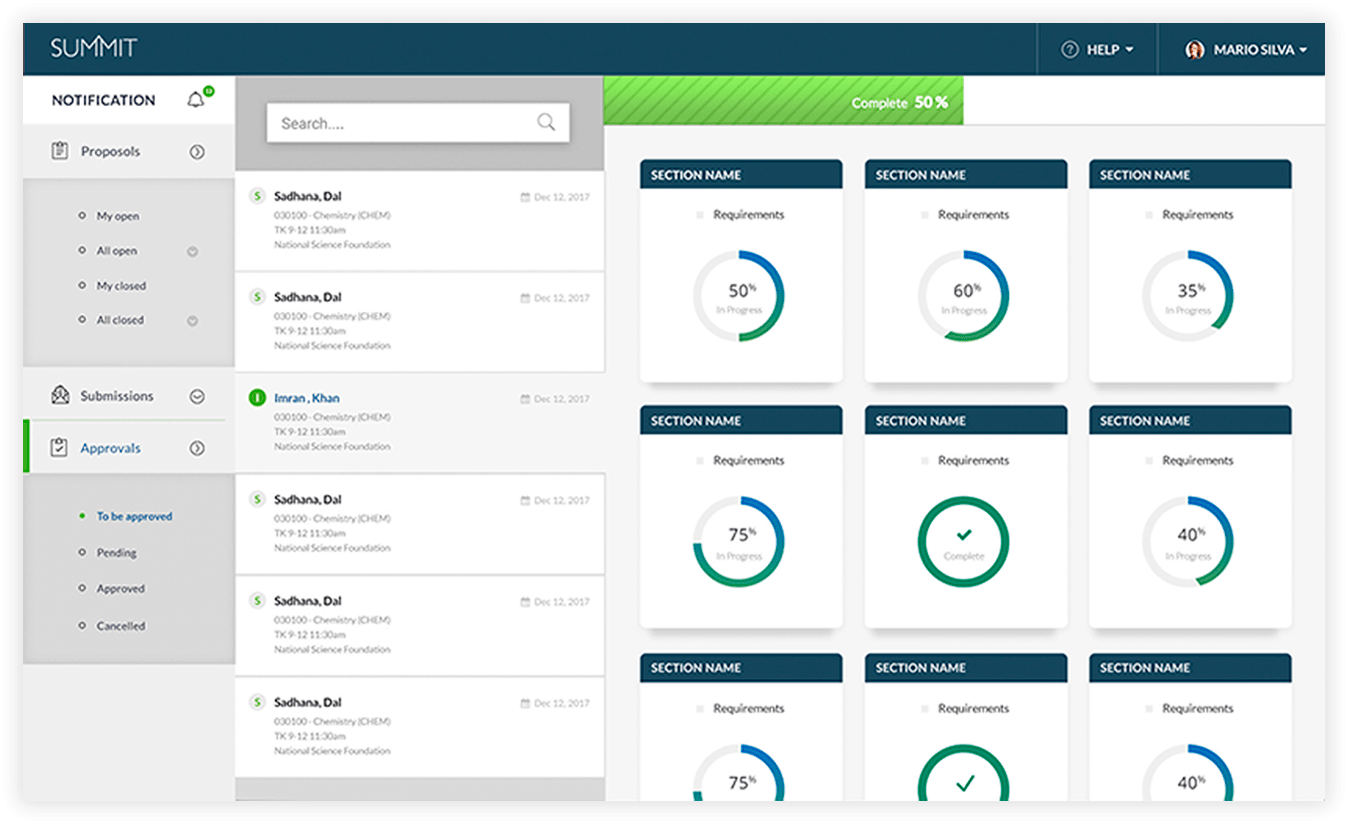Tick Requirements checkbox in the 60% card
The width and height of the screenshot is (1348, 824).
point(924,215)
